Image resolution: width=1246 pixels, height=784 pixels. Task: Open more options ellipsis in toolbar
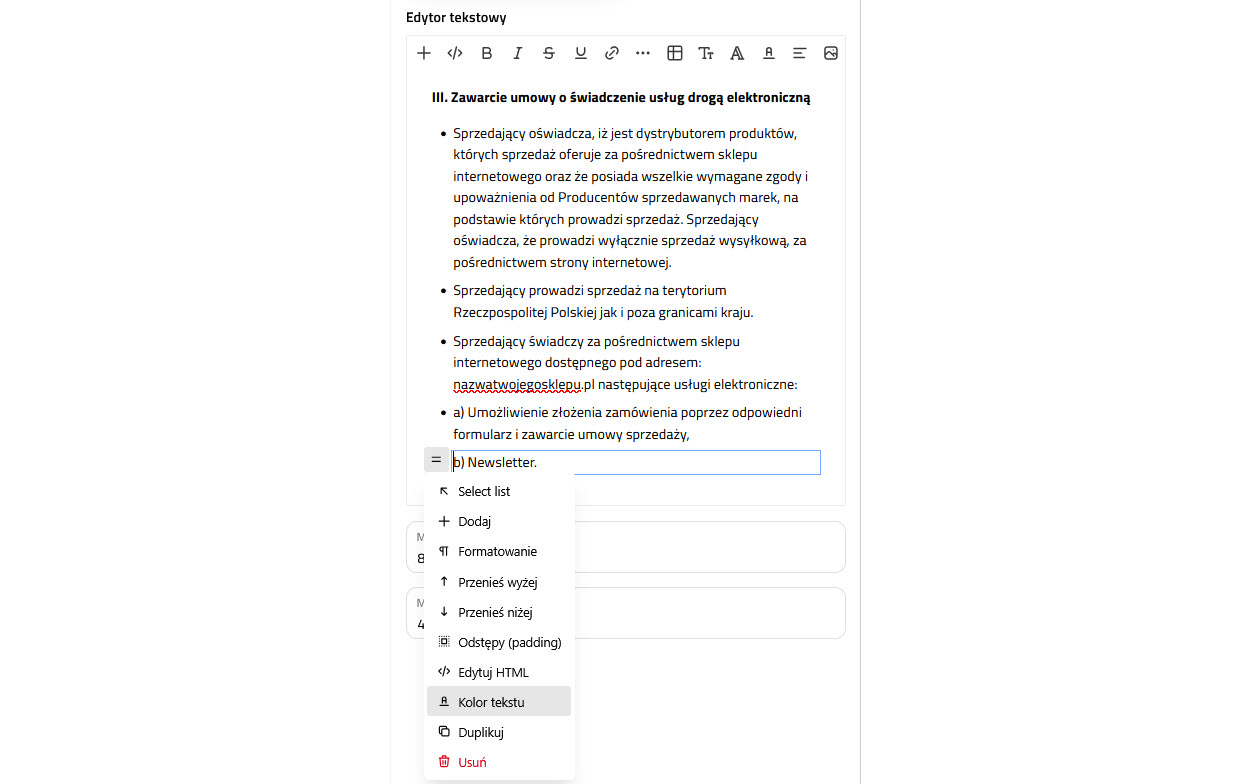pyautogui.click(x=643, y=53)
